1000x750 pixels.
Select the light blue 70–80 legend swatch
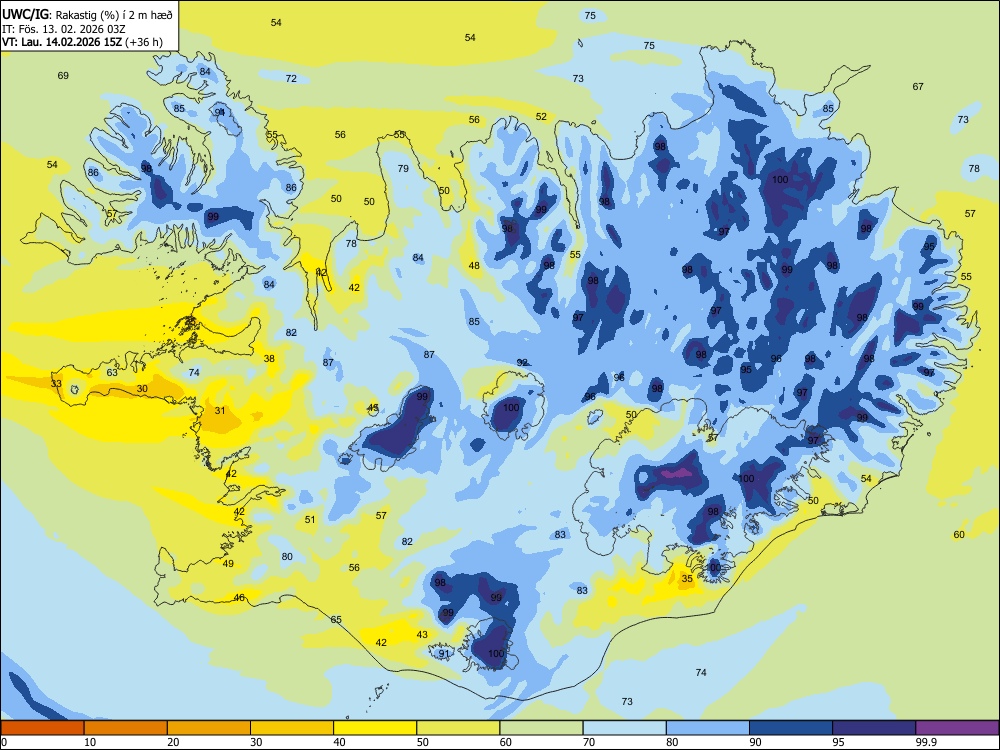(x=624, y=728)
